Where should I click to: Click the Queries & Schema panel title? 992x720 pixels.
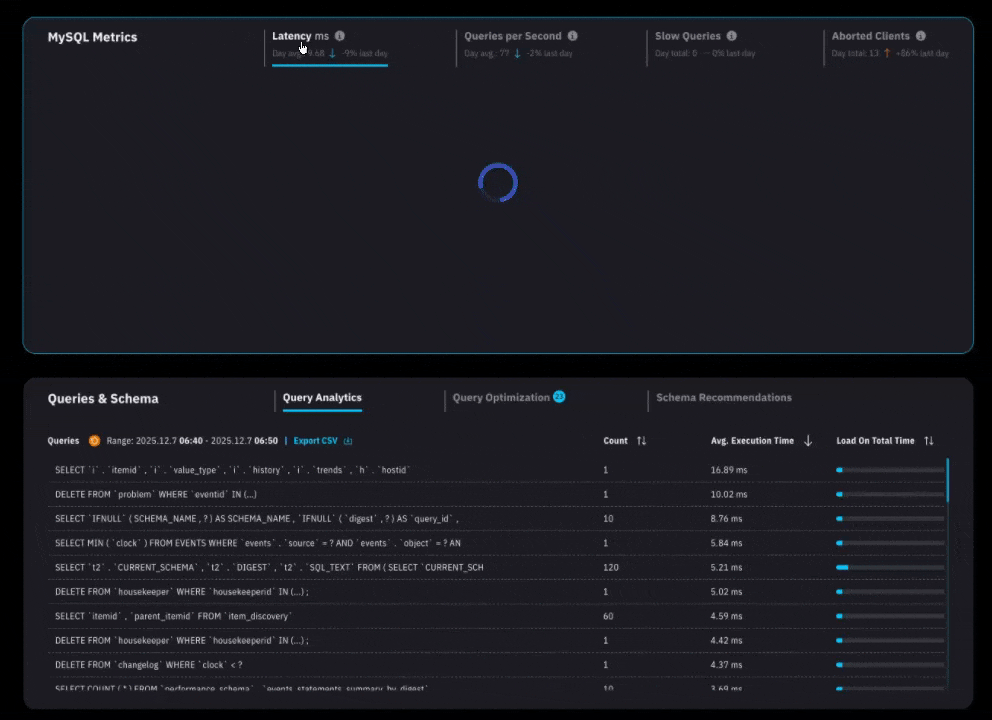point(103,399)
